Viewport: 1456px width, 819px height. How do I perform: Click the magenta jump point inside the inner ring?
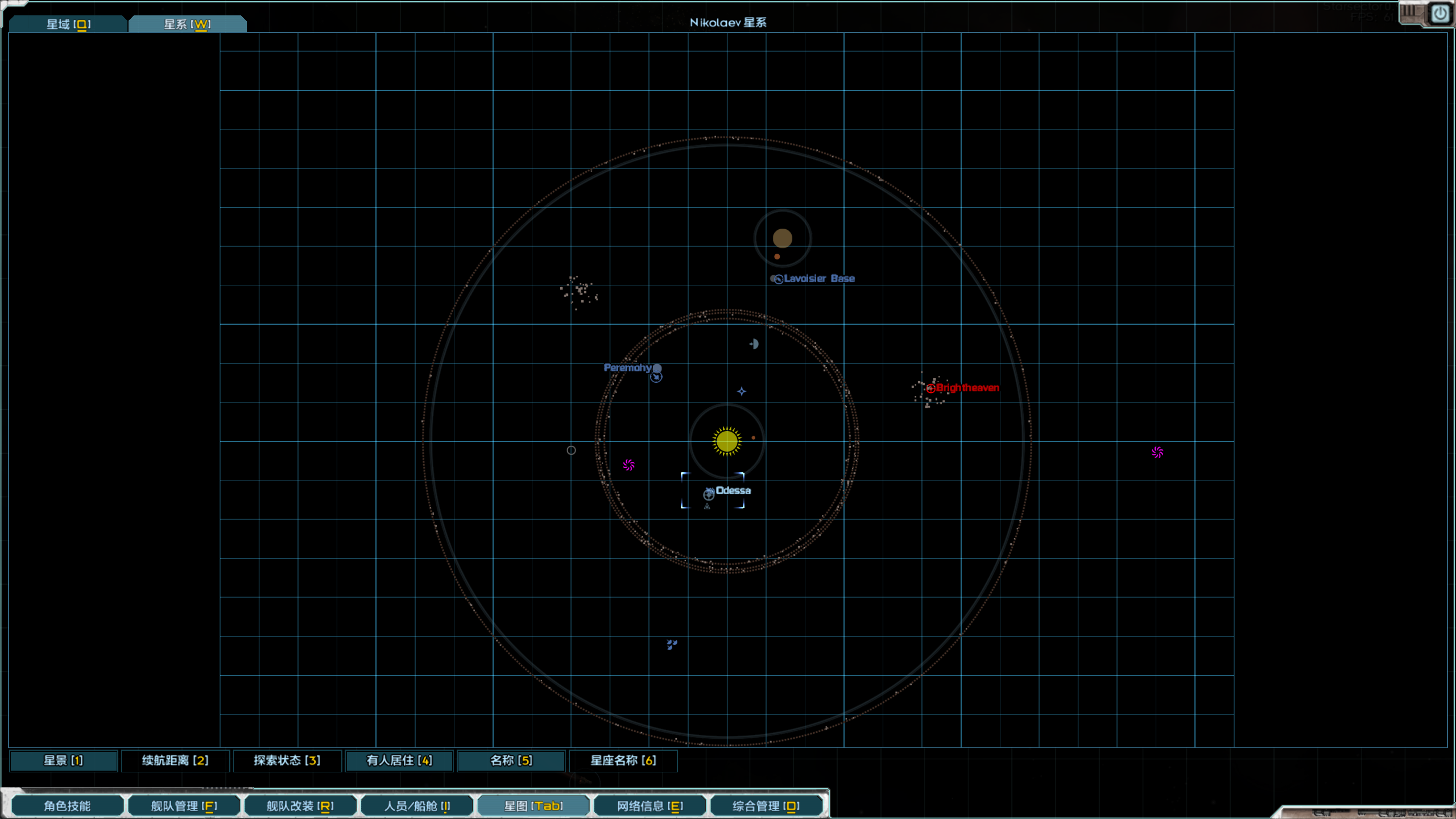tap(628, 465)
